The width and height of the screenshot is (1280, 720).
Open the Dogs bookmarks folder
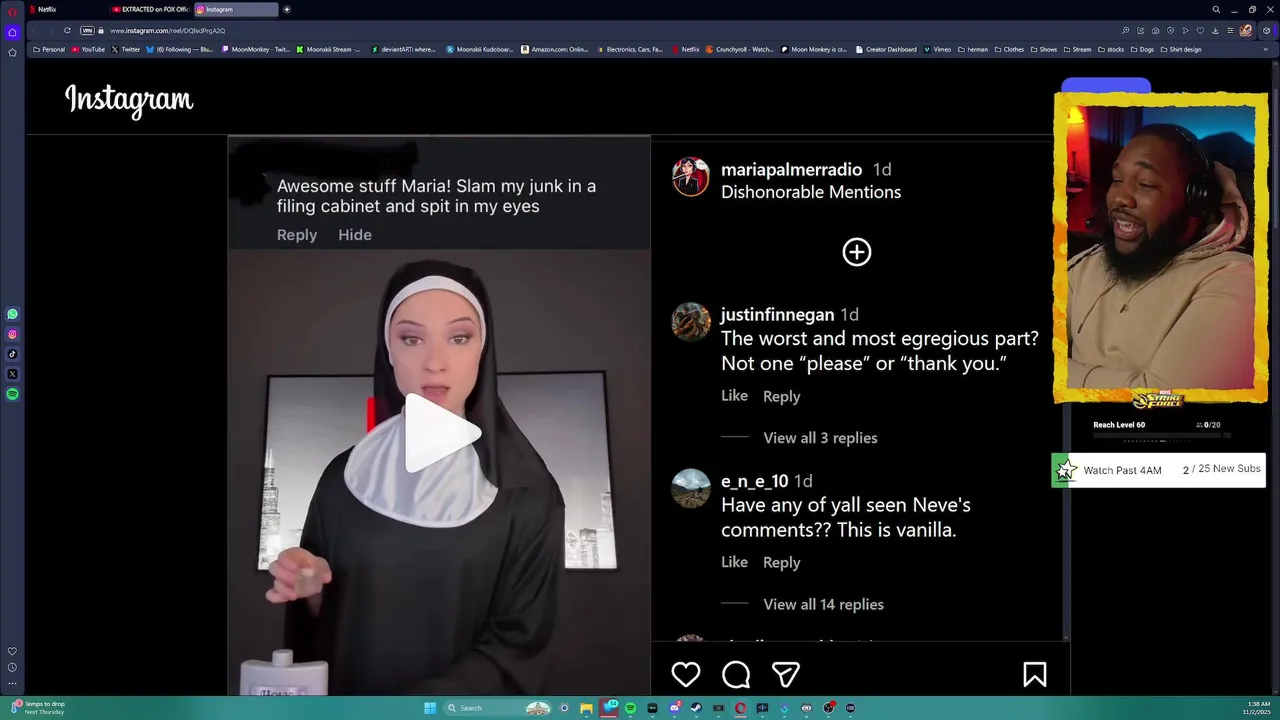click(1142, 49)
